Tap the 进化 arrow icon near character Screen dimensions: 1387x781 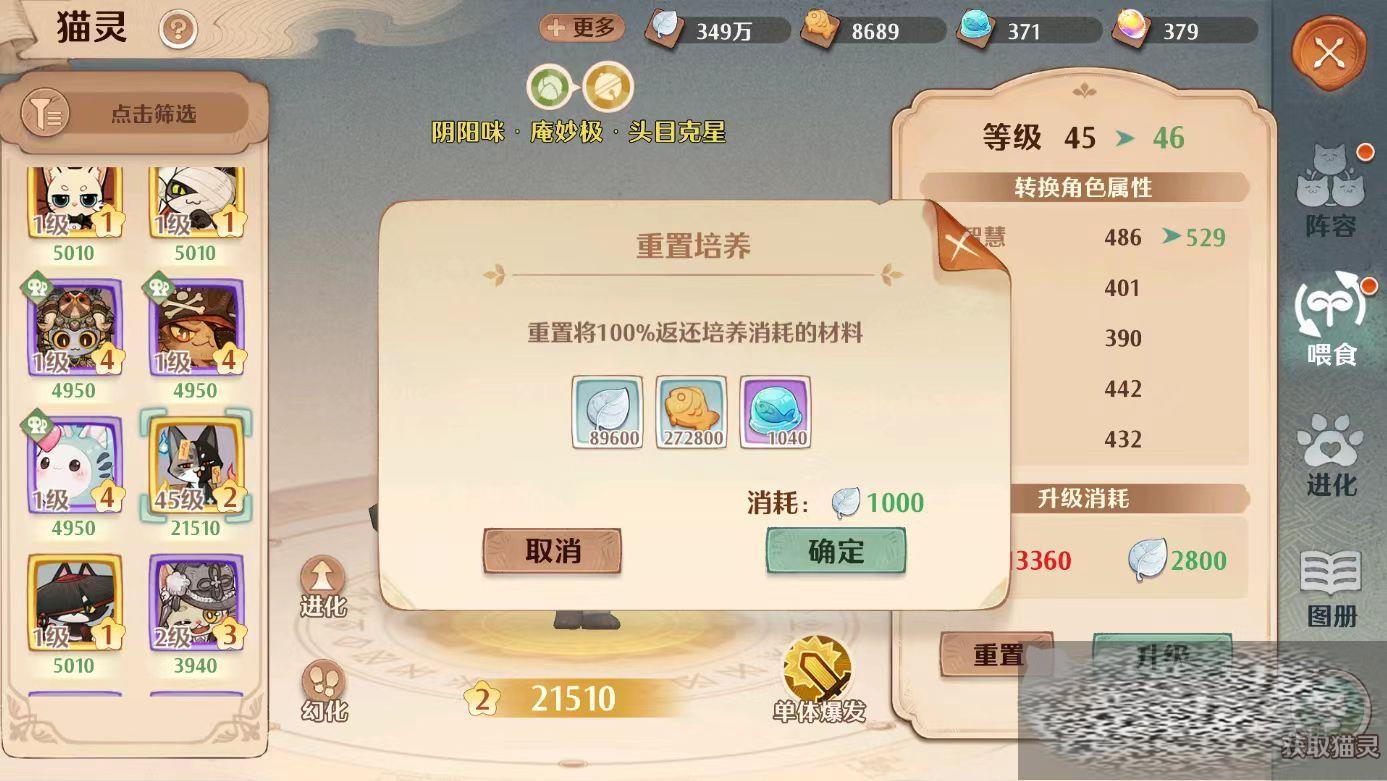click(323, 587)
